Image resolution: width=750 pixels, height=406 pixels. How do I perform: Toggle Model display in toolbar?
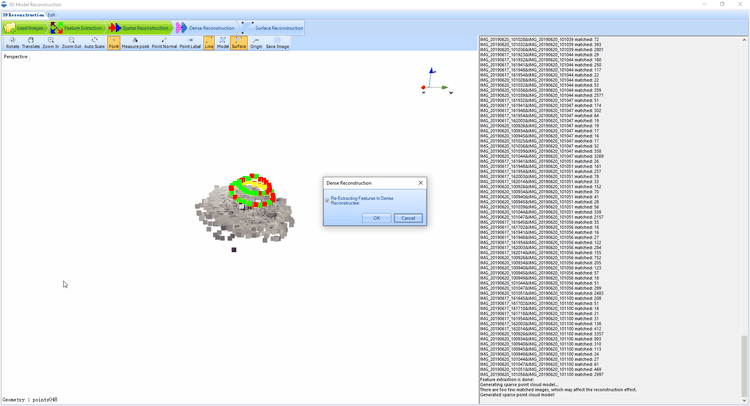[x=223, y=43]
